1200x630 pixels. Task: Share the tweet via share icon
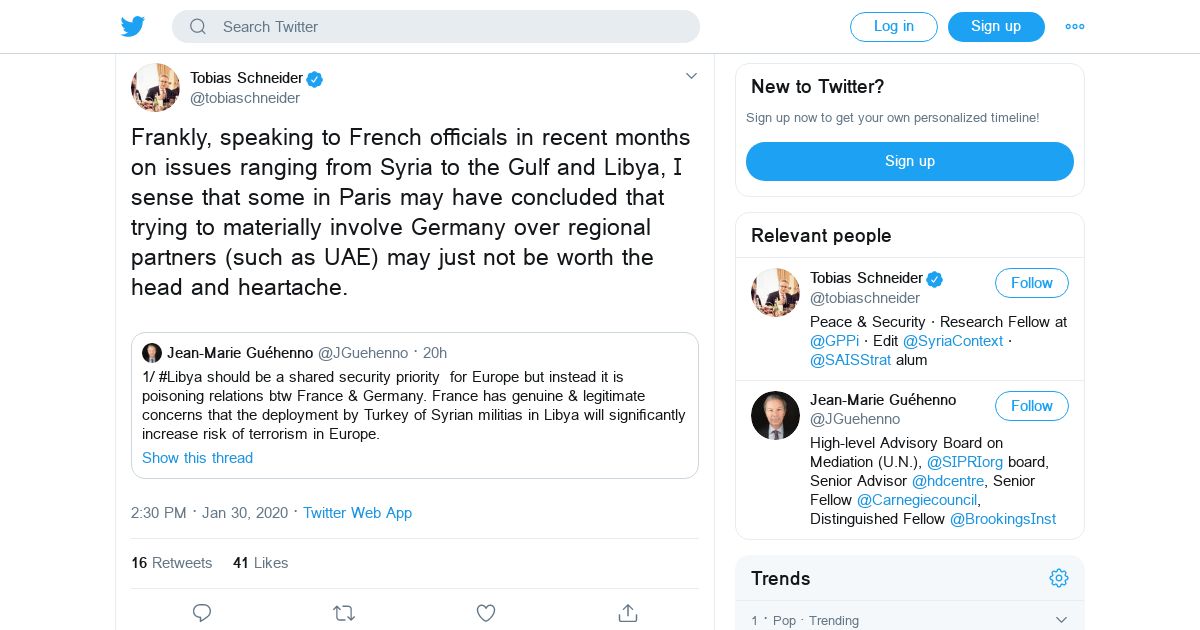(x=628, y=613)
